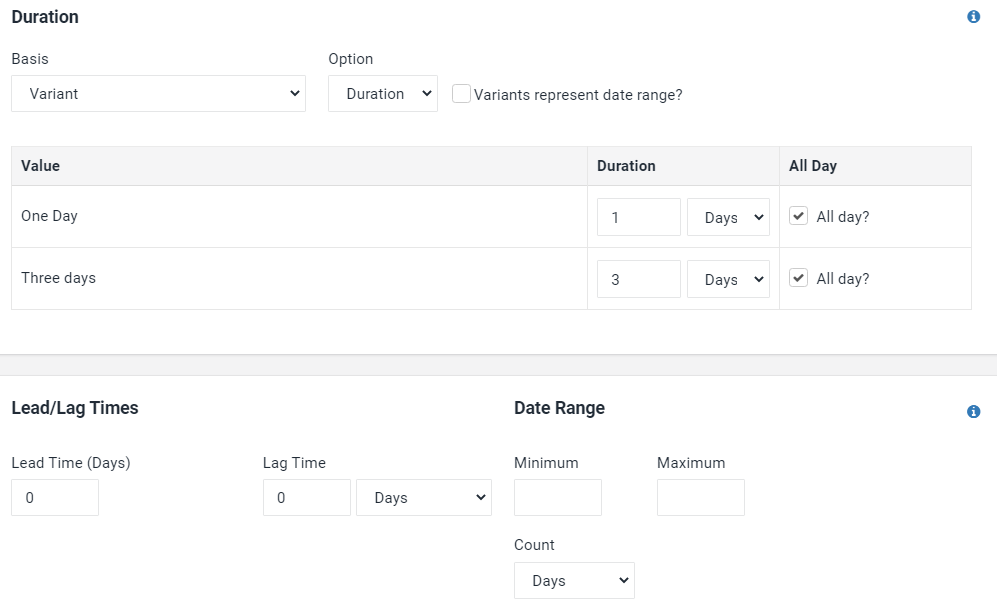The image size is (997, 608).
Task: Toggle Variants represent date range checkbox
Action: point(461,93)
